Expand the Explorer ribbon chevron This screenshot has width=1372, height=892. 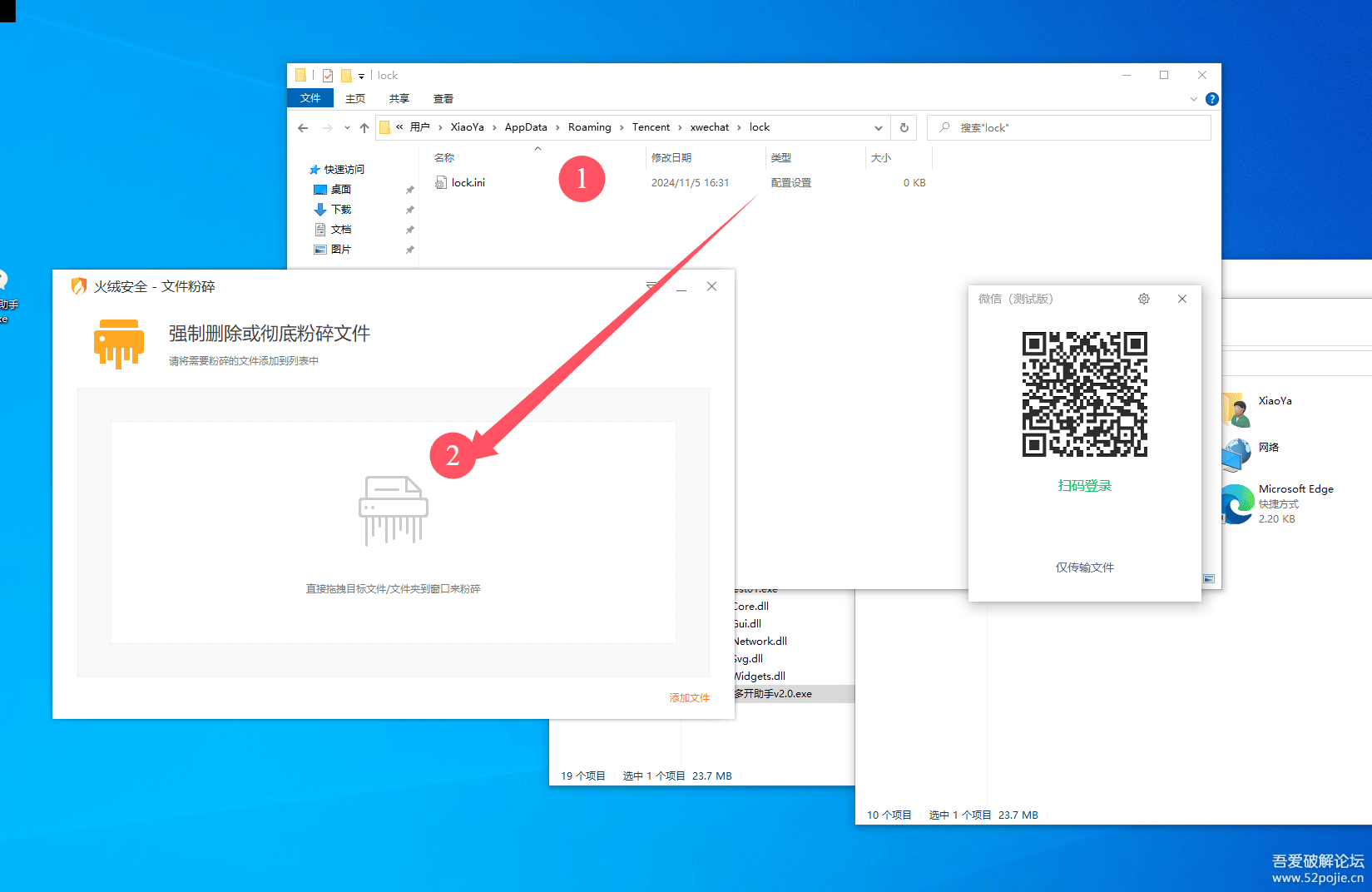tap(1194, 99)
